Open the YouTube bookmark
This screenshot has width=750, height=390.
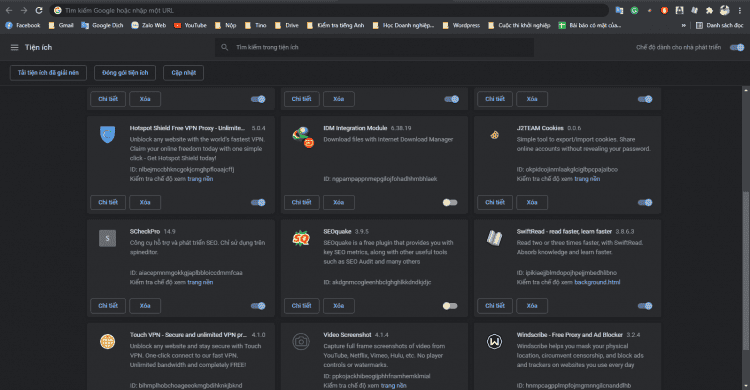190,25
